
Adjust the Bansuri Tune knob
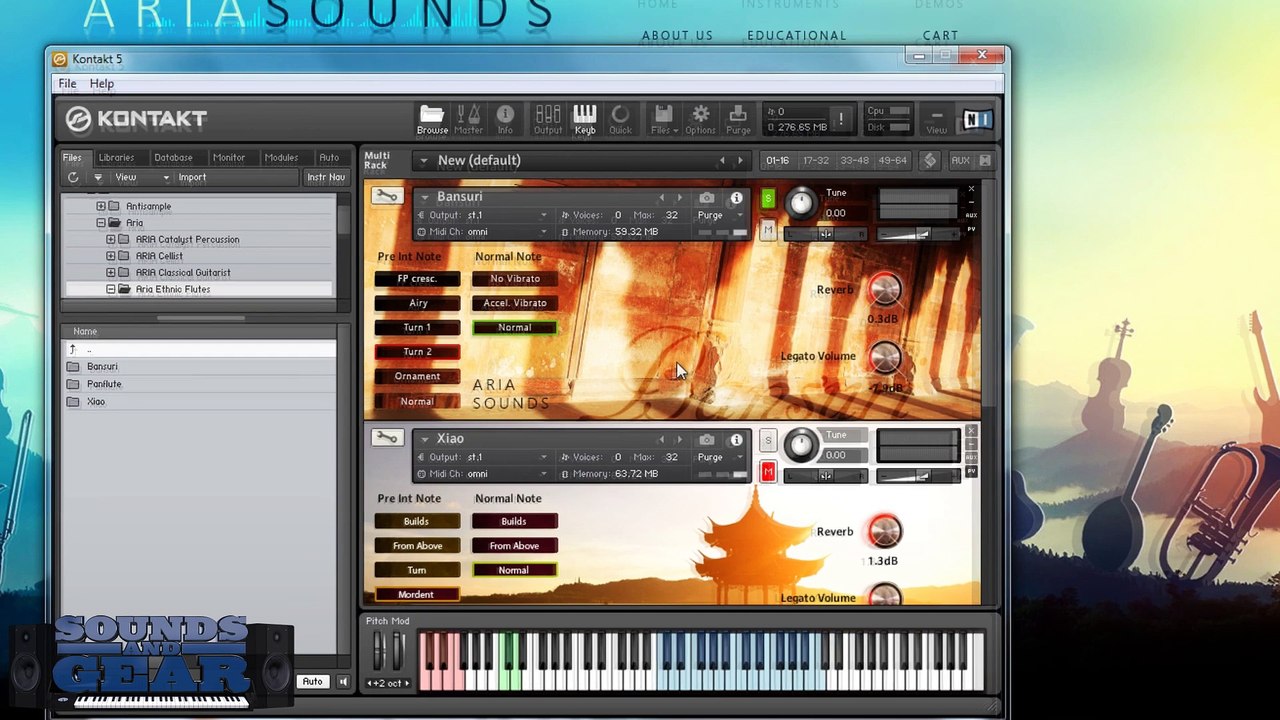pos(801,203)
